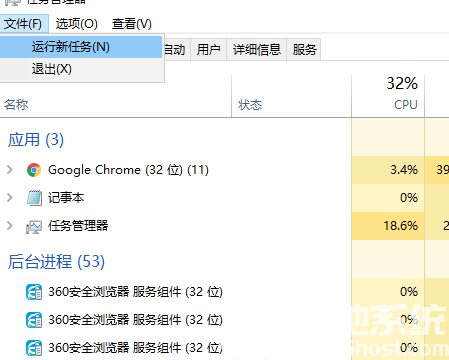Image resolution: width=449 pixels, height=360 pixels.
Task: Sort processes by CPU column header
Action: pyautogui.click(x=405, y=105)
